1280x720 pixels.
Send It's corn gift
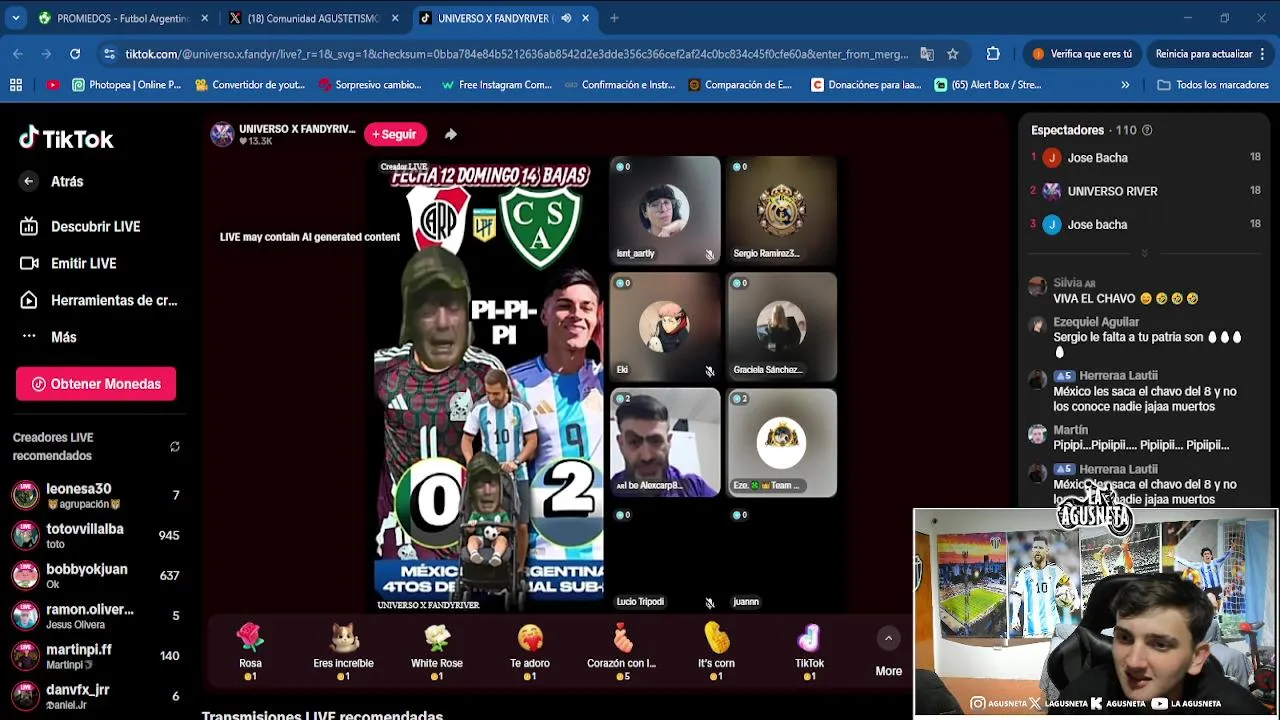tap(716, 651)
